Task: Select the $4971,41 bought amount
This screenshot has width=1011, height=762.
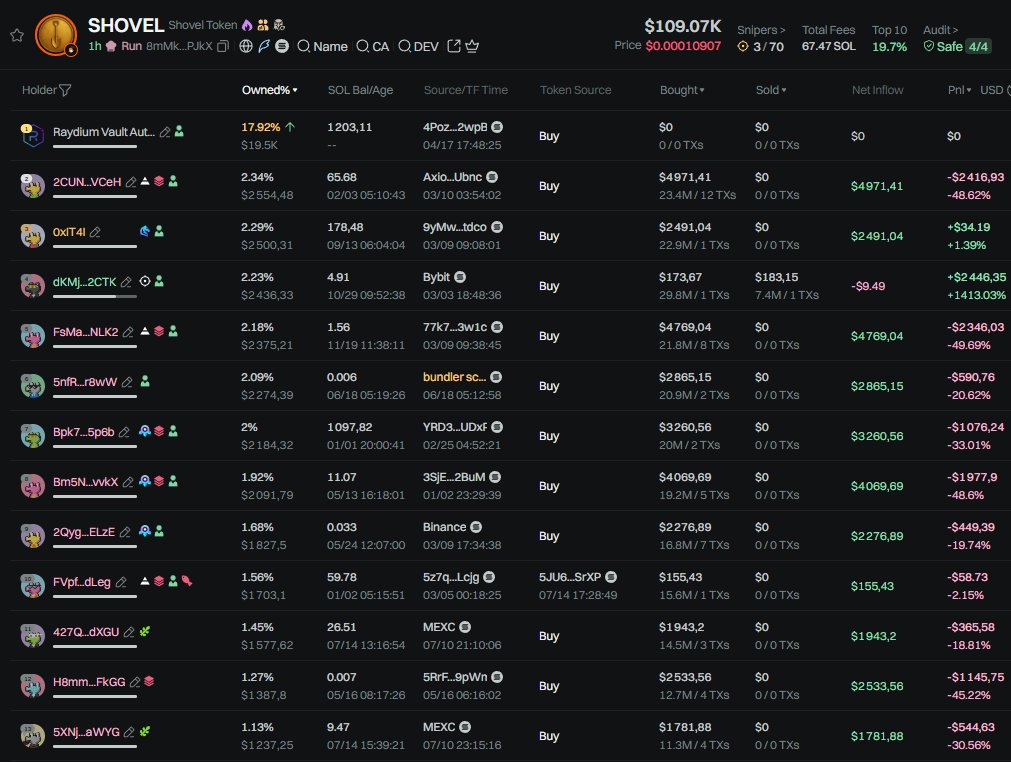Action: pyautogui.click(x=685, y=177)
